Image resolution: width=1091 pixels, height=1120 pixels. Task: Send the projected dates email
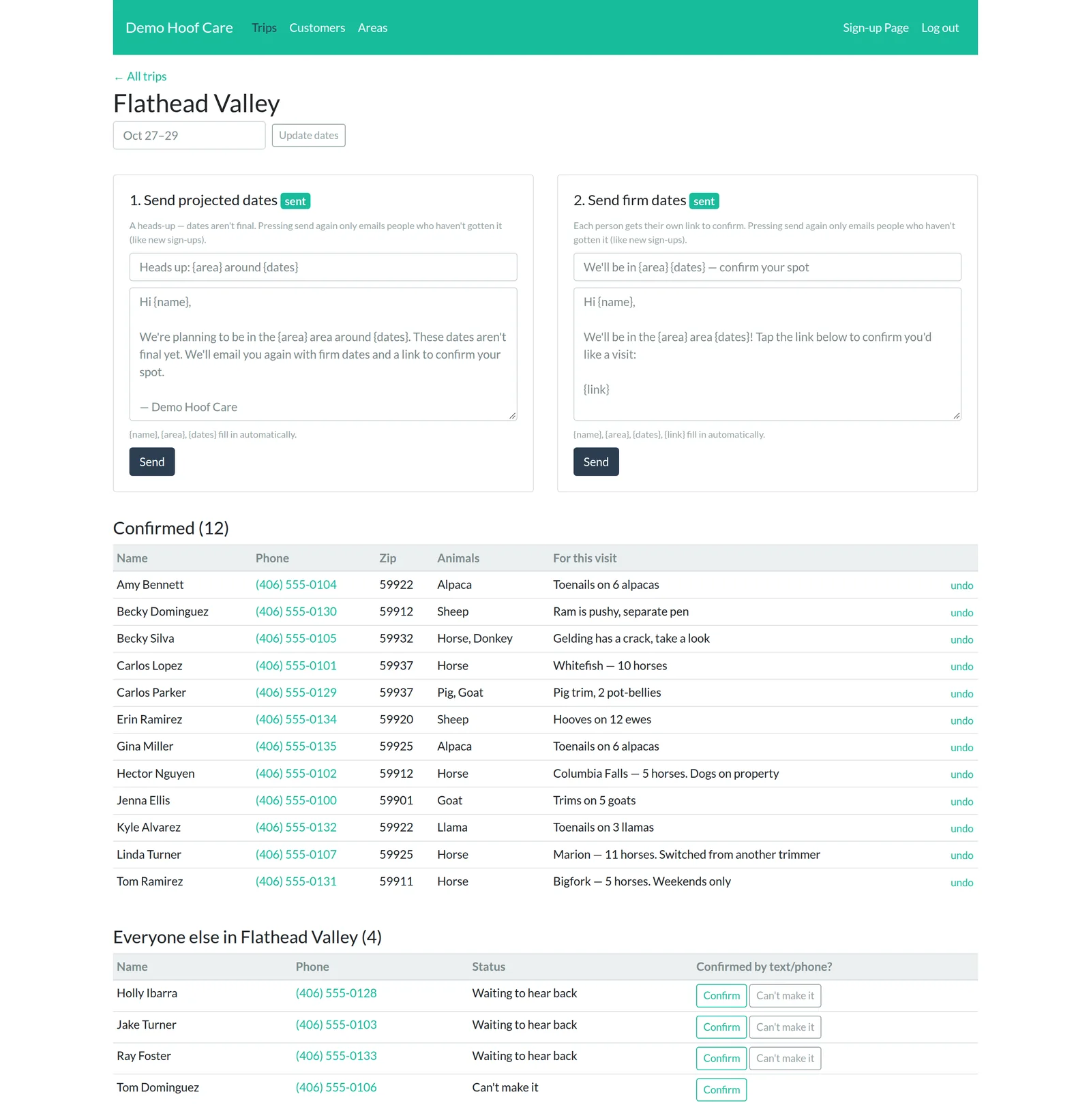pos(152,461)
